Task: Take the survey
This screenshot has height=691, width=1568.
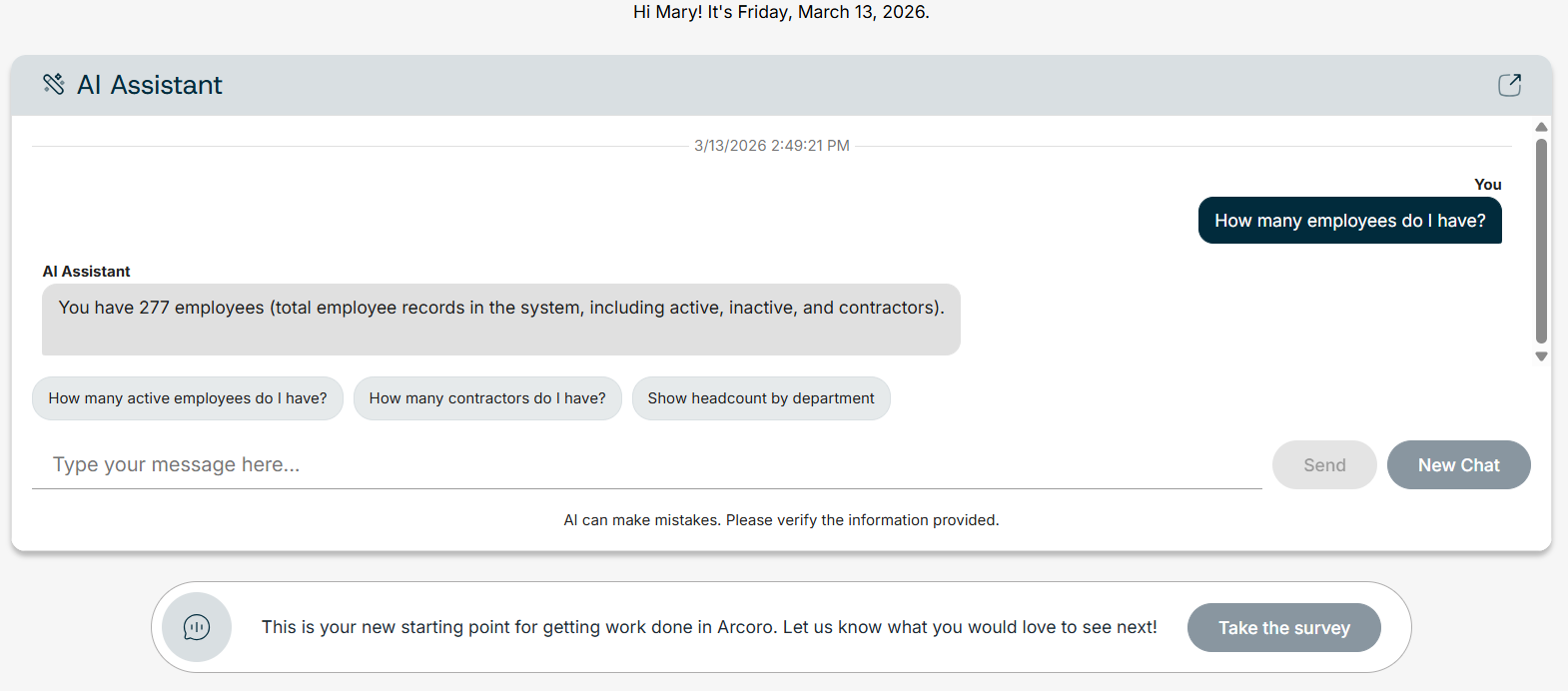Action: (x=1283, y=628)
